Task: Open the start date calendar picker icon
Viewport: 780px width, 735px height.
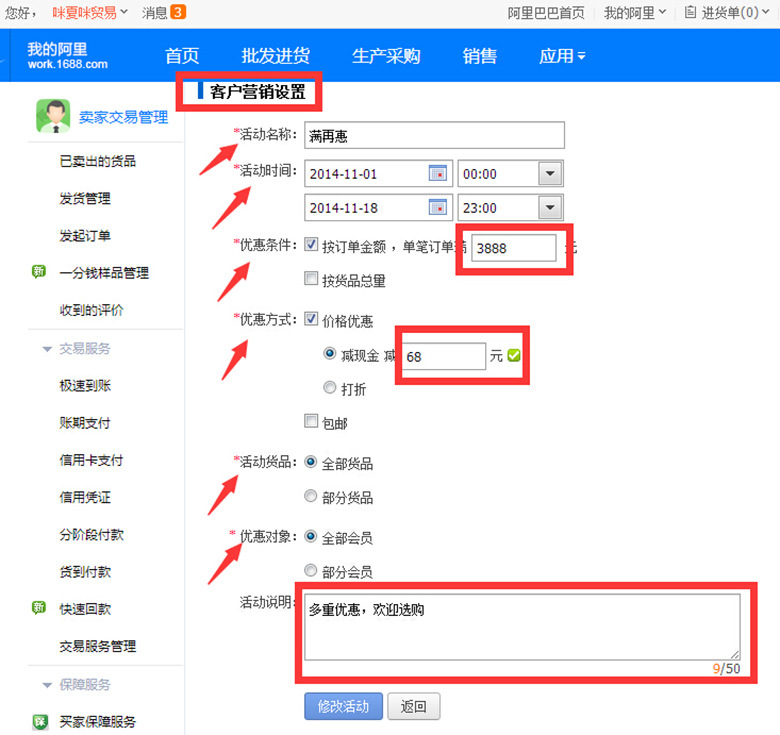Action: point(437,173)
